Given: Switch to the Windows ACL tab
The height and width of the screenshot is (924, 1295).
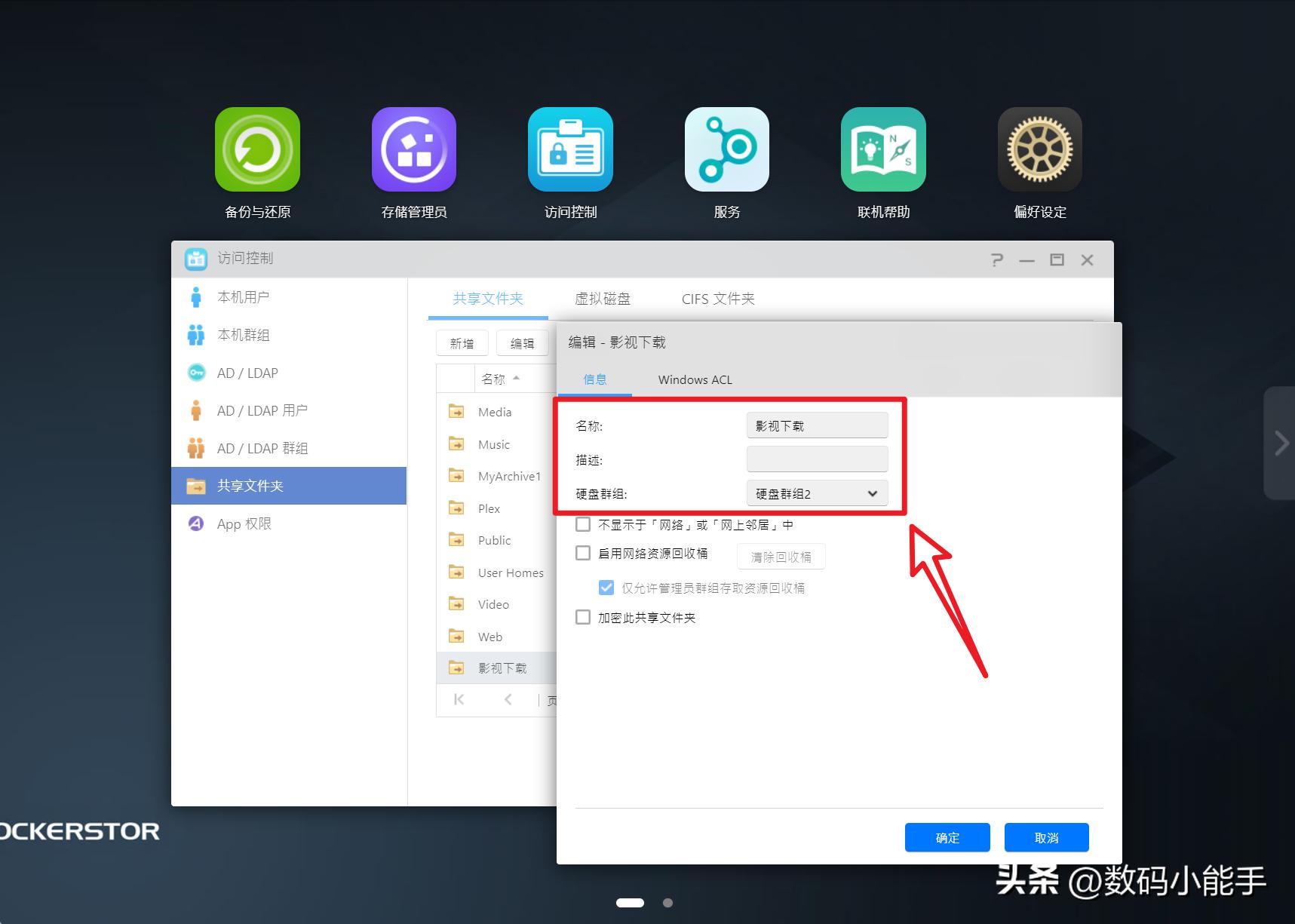Looking at the screenshot, I should coord(694,379).
